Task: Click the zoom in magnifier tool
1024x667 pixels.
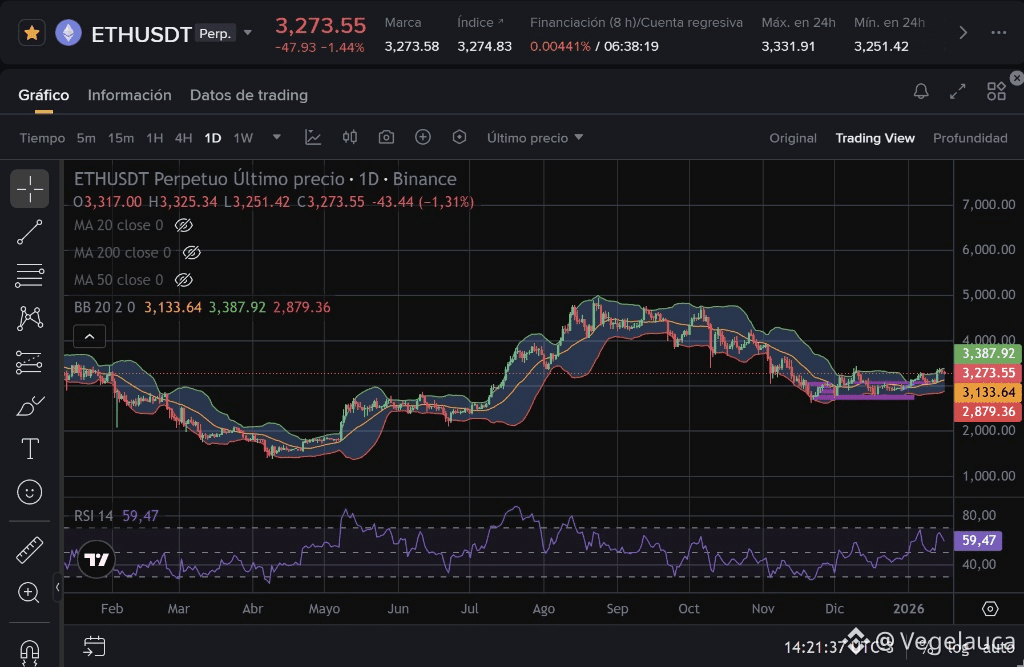Action: (x=30, y=592)
